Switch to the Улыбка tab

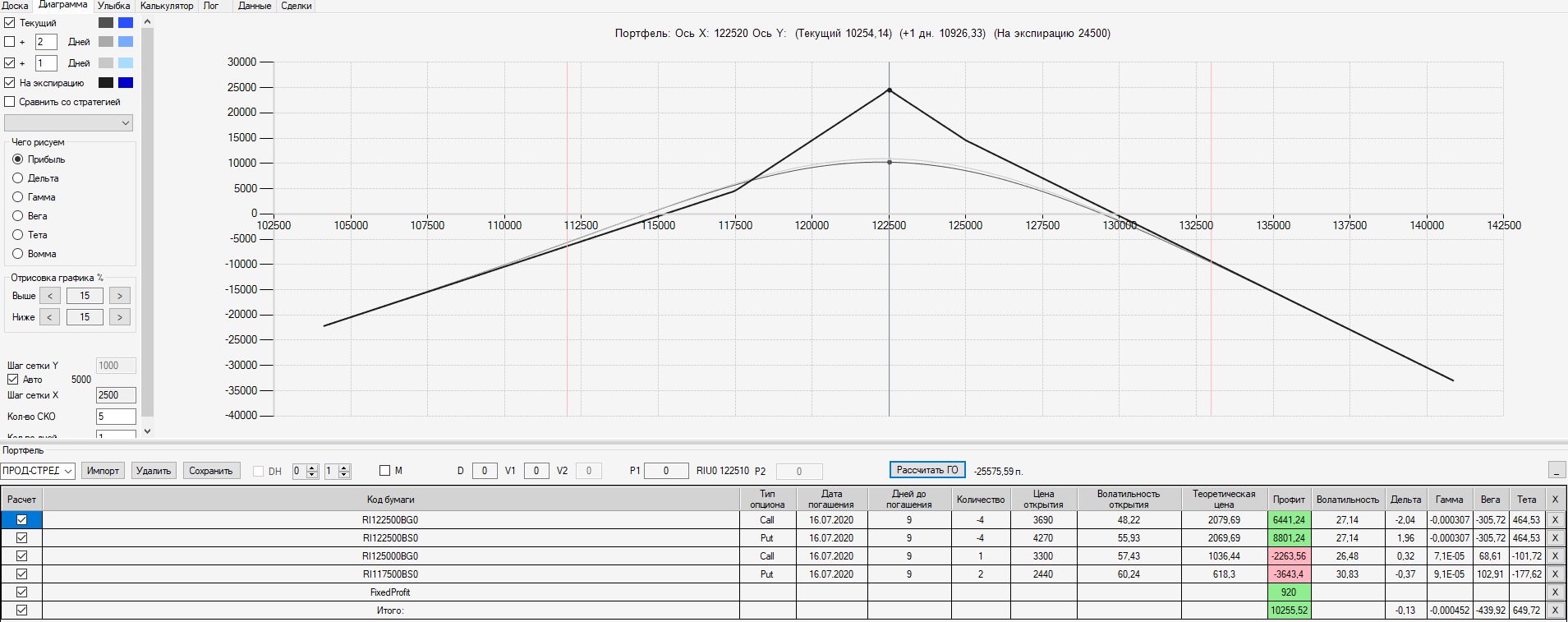click(x=113, y=6)
